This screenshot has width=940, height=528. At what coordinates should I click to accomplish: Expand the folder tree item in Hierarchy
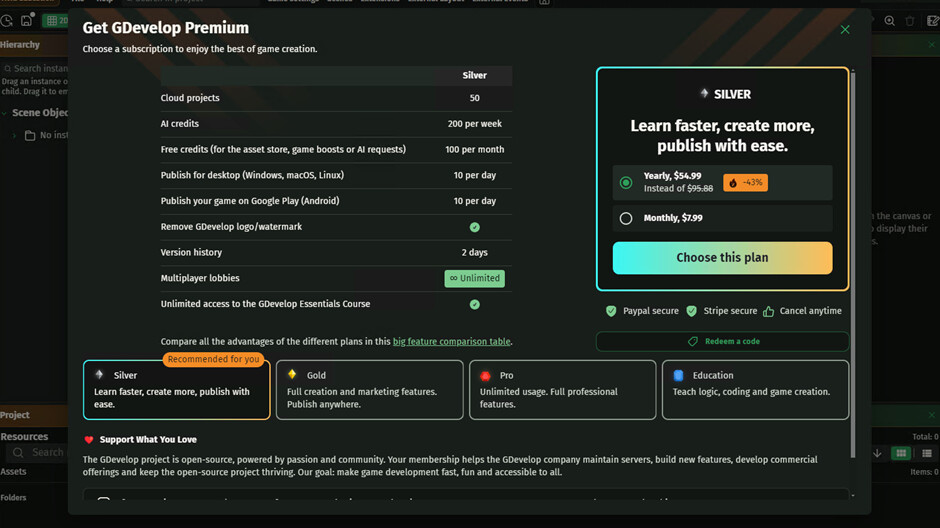[14, 135]
